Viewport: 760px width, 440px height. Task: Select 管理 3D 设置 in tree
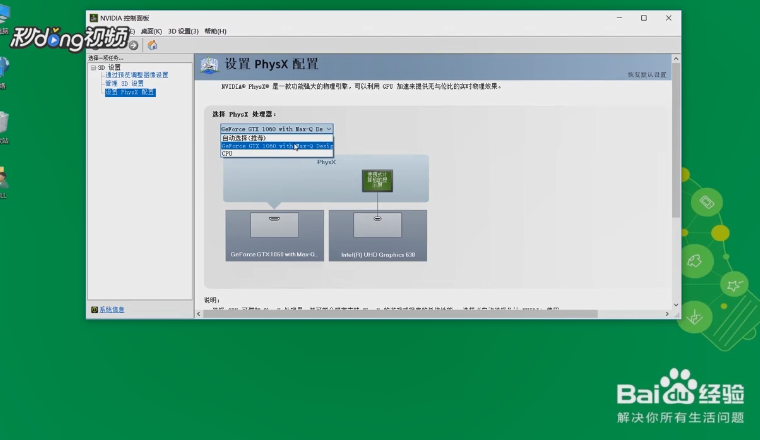[125, 83]
